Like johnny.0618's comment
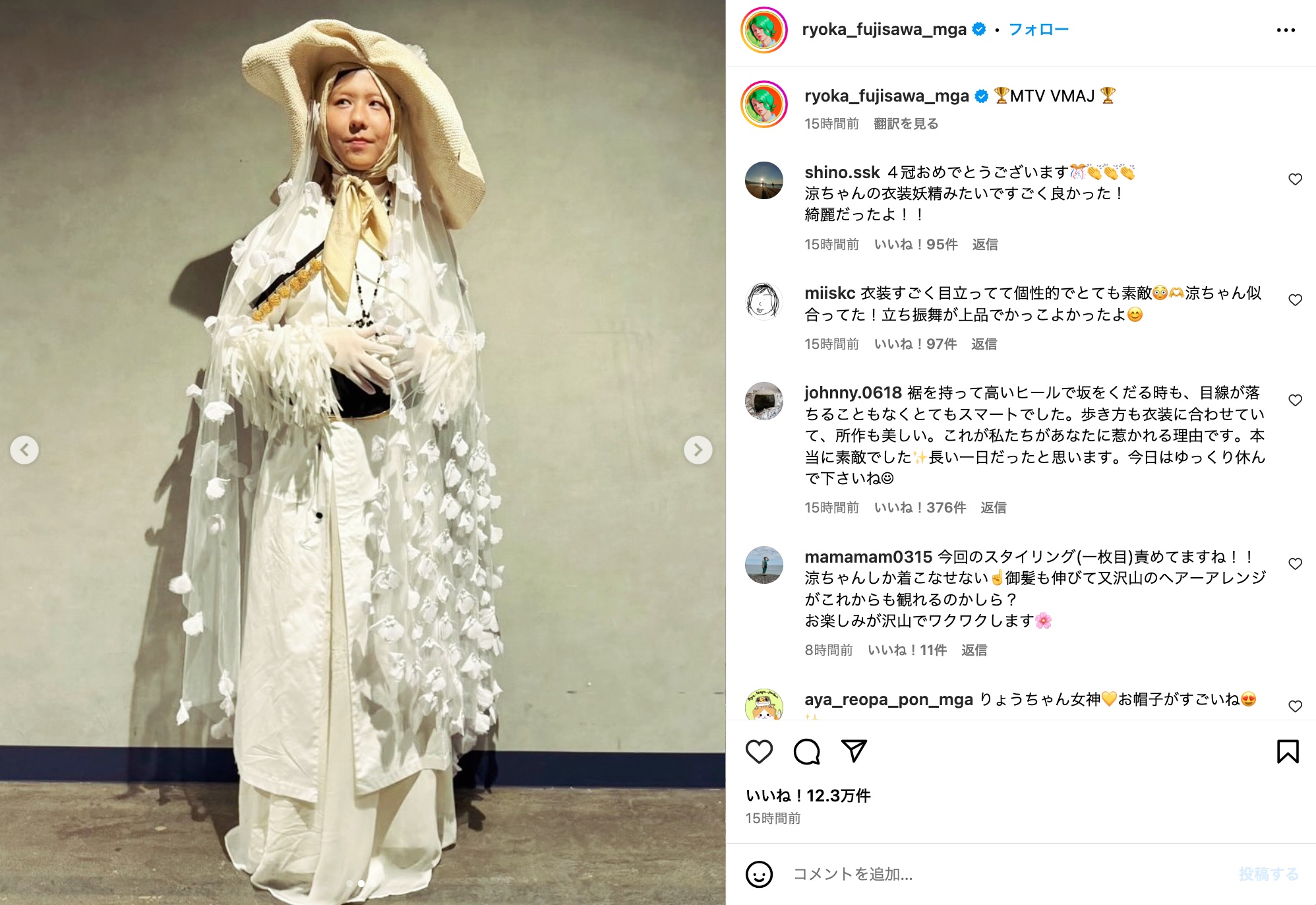Screen dimensions: 1316x905 1295,400
